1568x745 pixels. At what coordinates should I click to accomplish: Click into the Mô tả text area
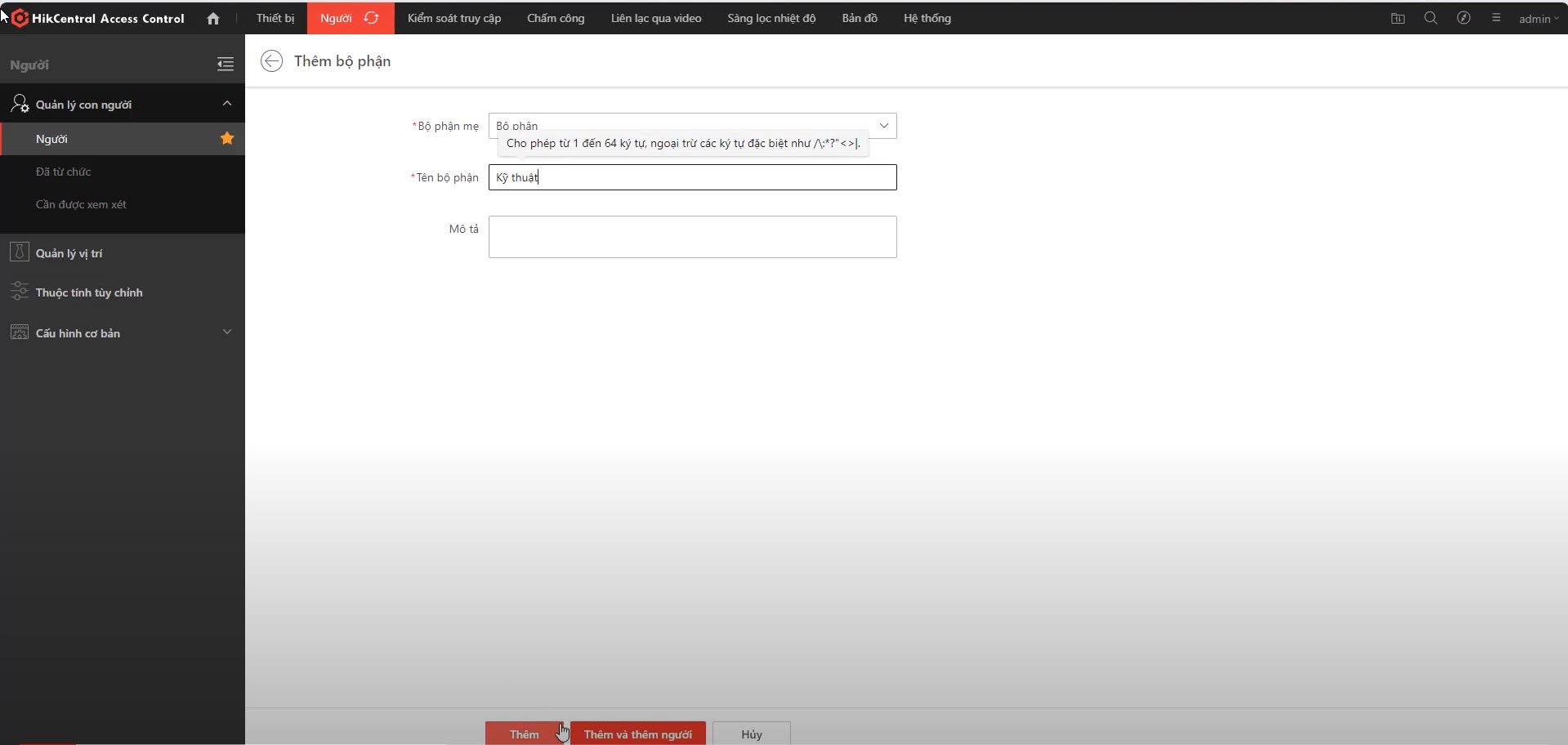tap(692, 237)
